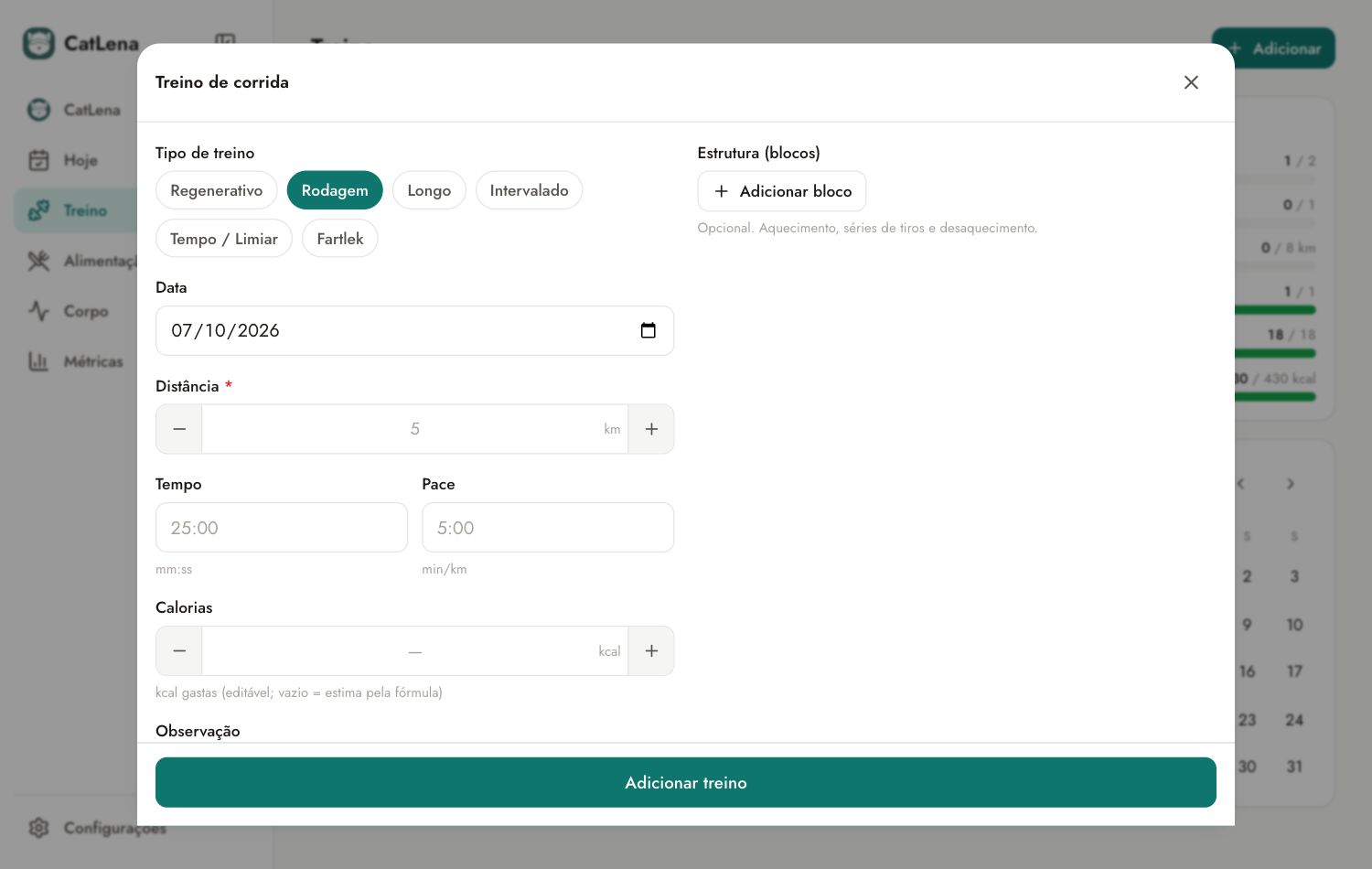Close the Treino de corrida dialog
The width and height of the screenshot is (1372, 869).
(x=1191, y=82)
